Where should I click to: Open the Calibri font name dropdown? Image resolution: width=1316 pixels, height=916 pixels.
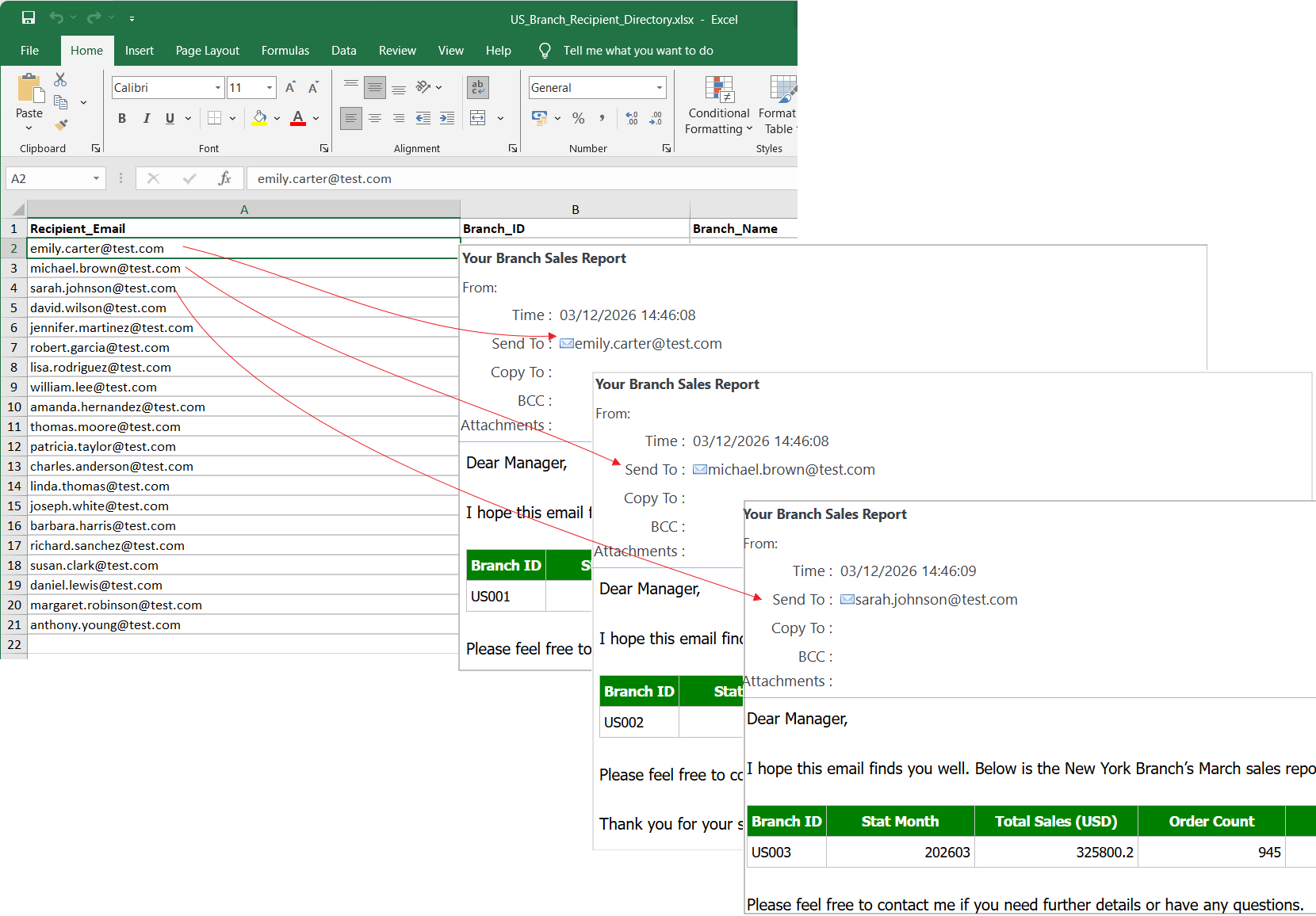tap(218, 88)
